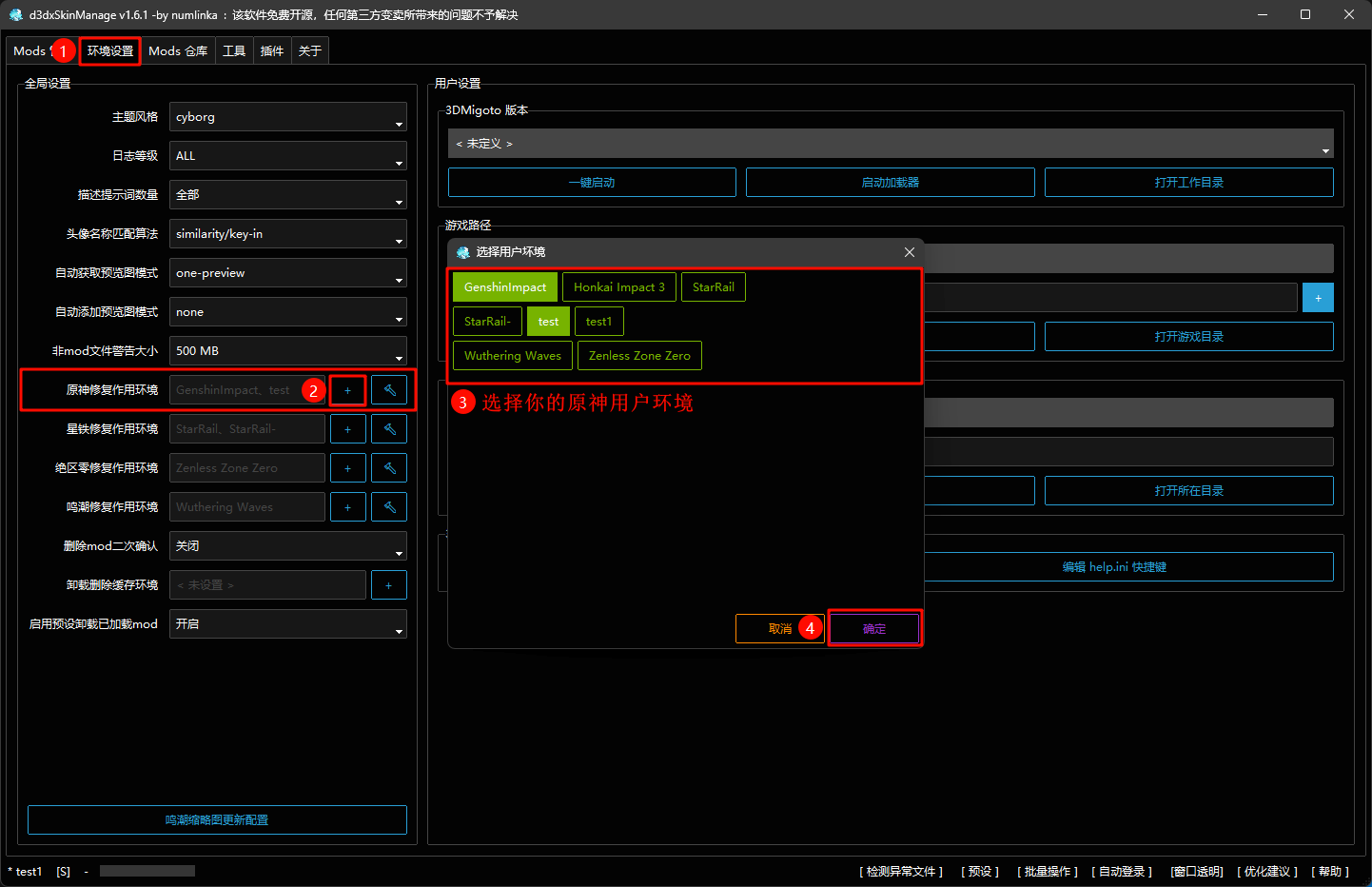Close the 选择用户环境 dialog
This screenshot has height=887, width=1372.
910,252
